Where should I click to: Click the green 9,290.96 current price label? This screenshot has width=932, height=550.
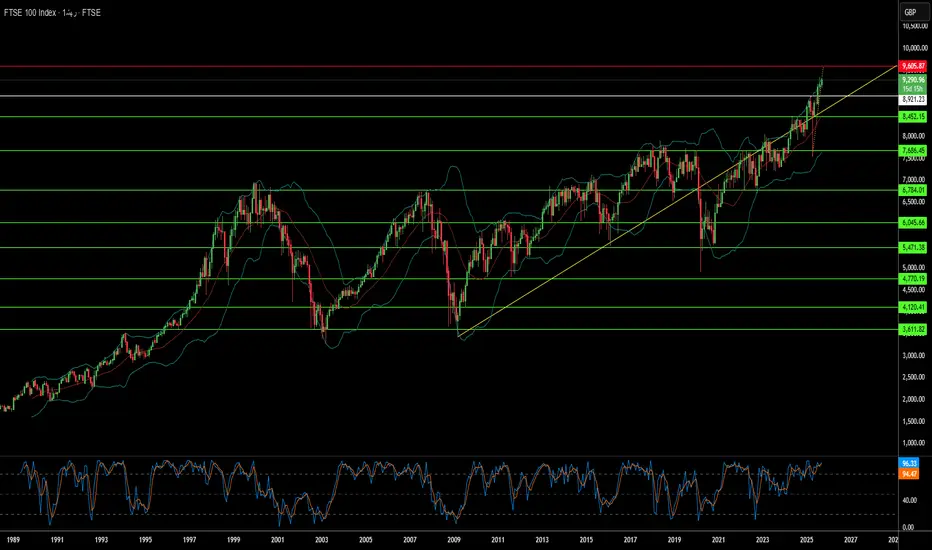point(913,80)
